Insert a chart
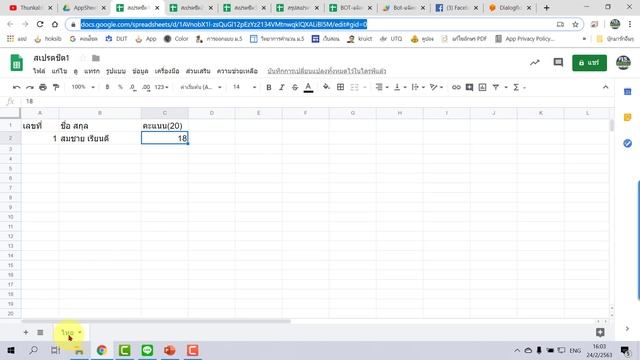Screen dimensions: 640x360 482,87
